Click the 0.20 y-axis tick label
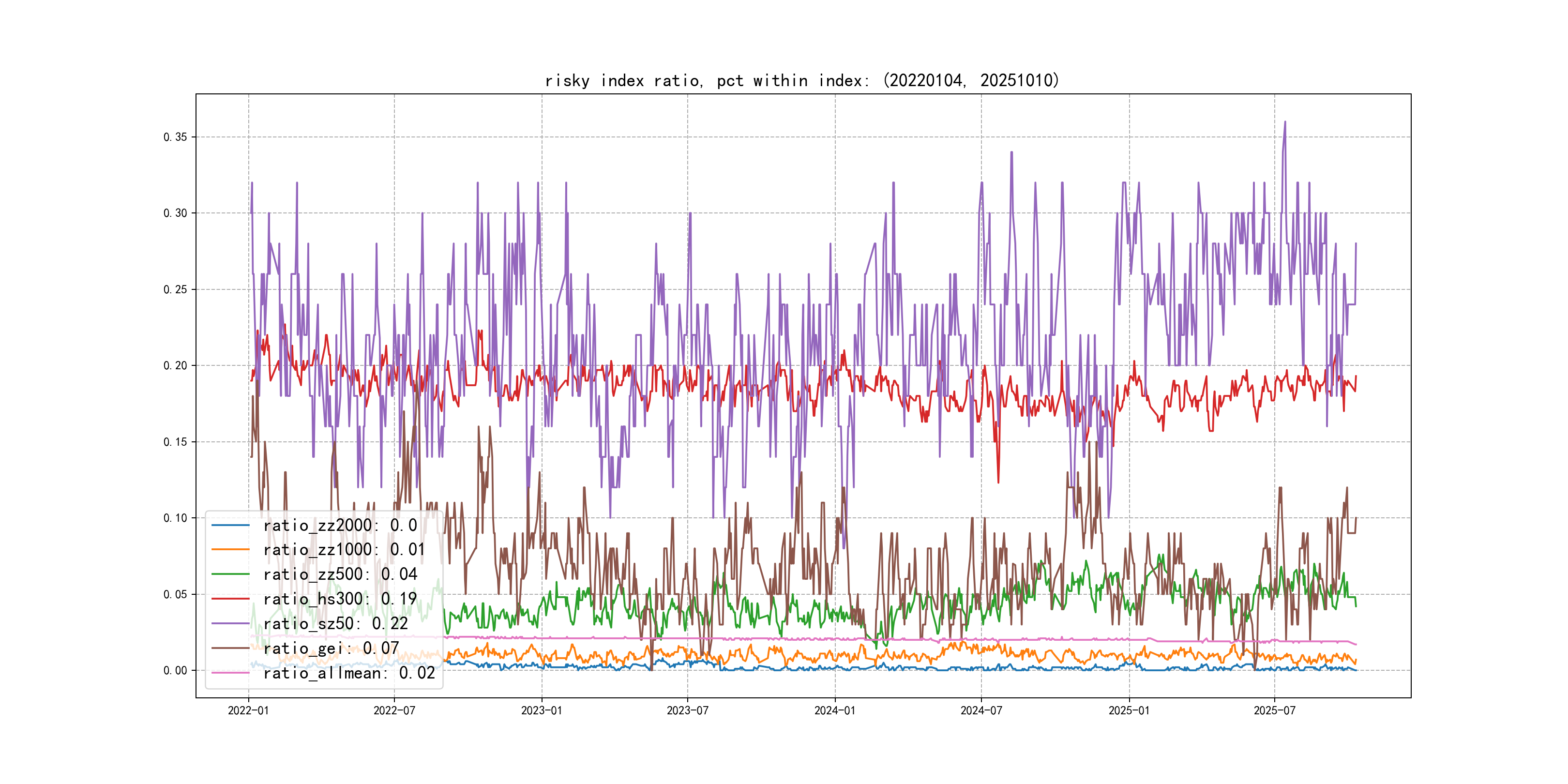The height and width of the screenshot is (784, 1568). pyautogui.click(x=175, y=365)
